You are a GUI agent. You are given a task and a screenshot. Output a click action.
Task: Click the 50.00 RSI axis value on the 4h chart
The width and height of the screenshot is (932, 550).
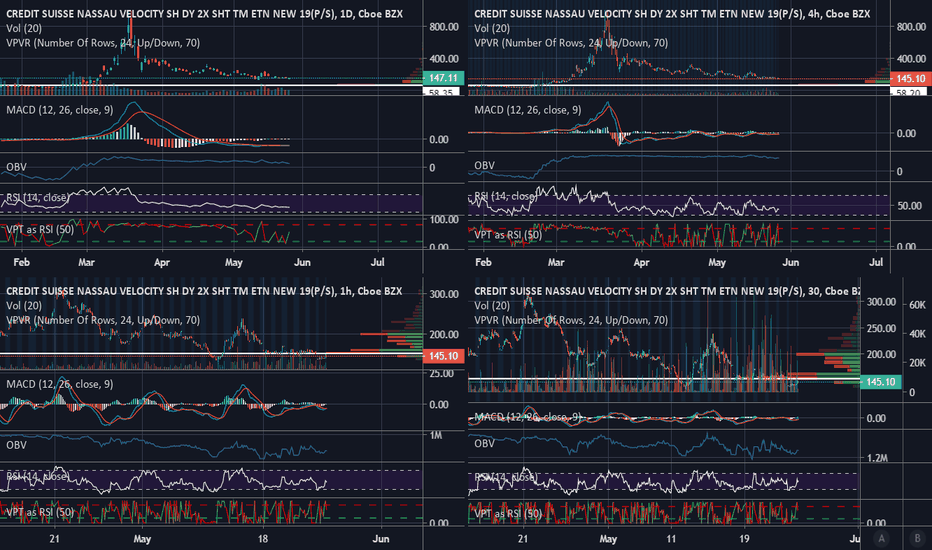910,206
